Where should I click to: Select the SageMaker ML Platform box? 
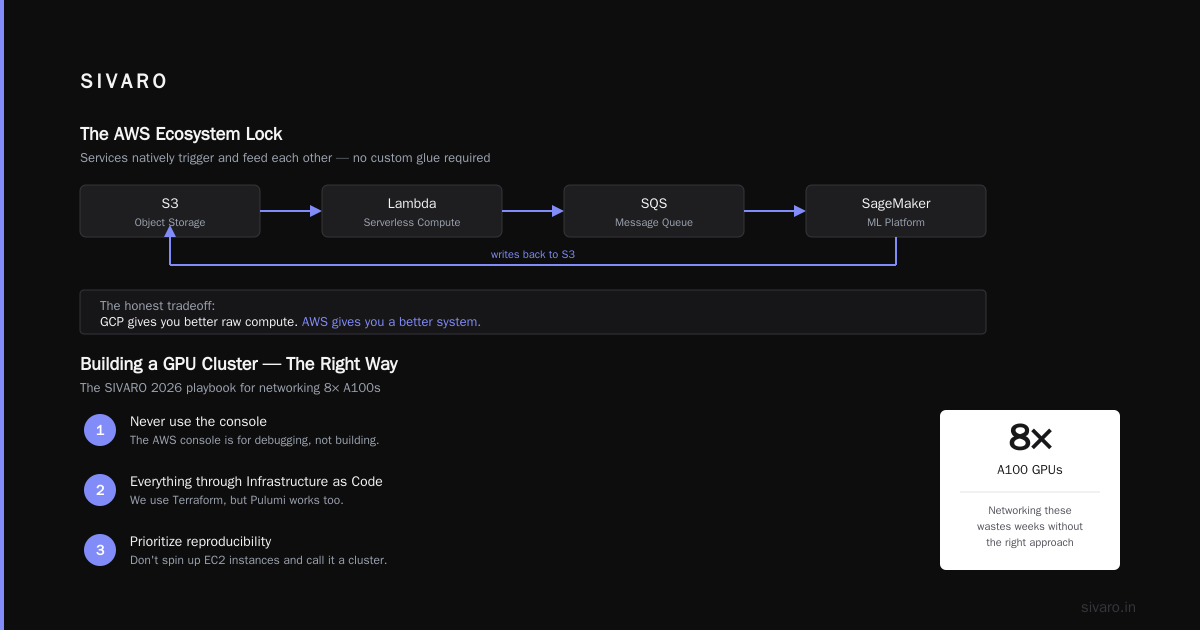pyautogui.click(x=896, y=211)
